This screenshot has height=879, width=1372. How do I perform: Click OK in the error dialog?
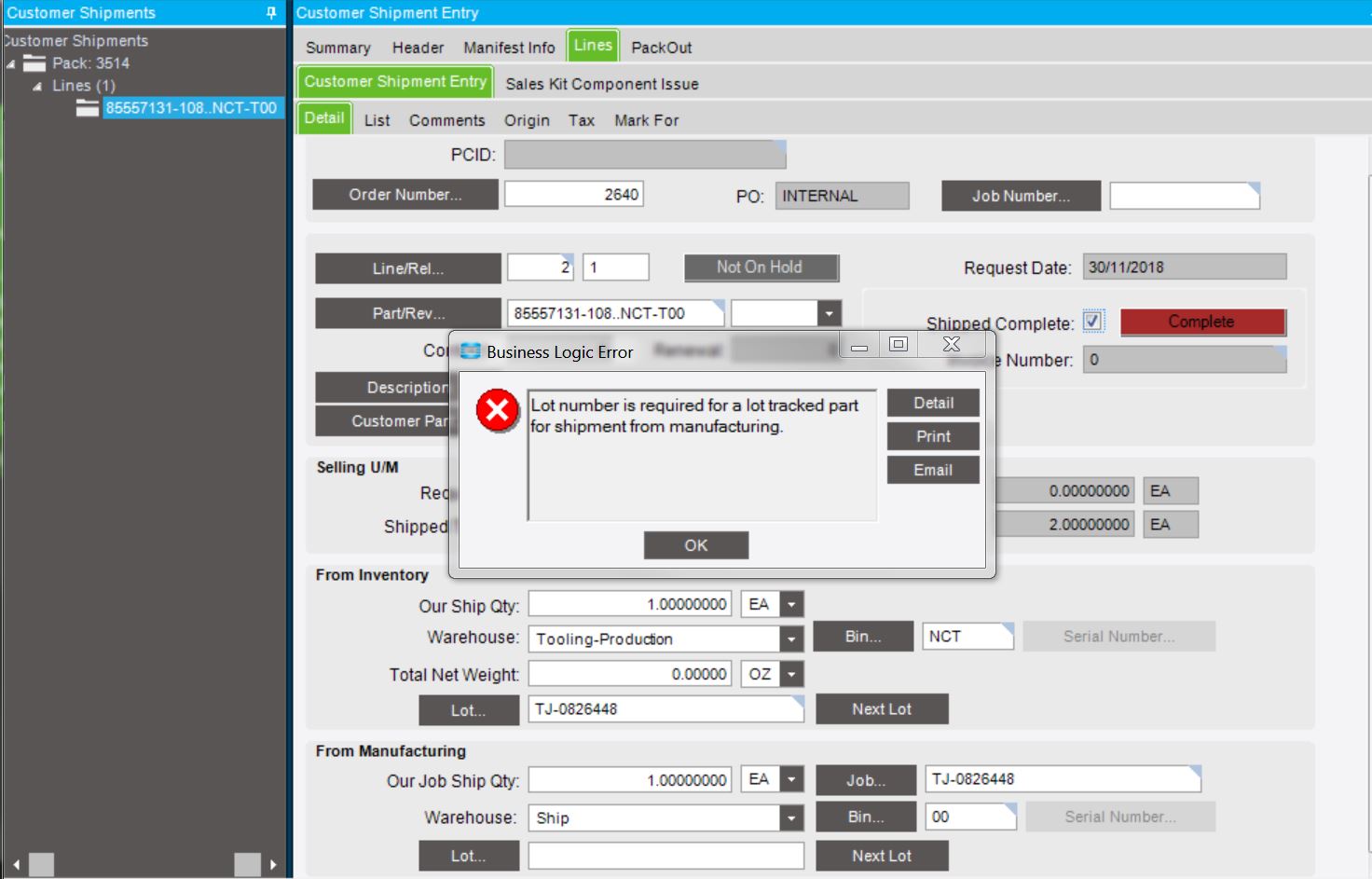tap(696, 545)
